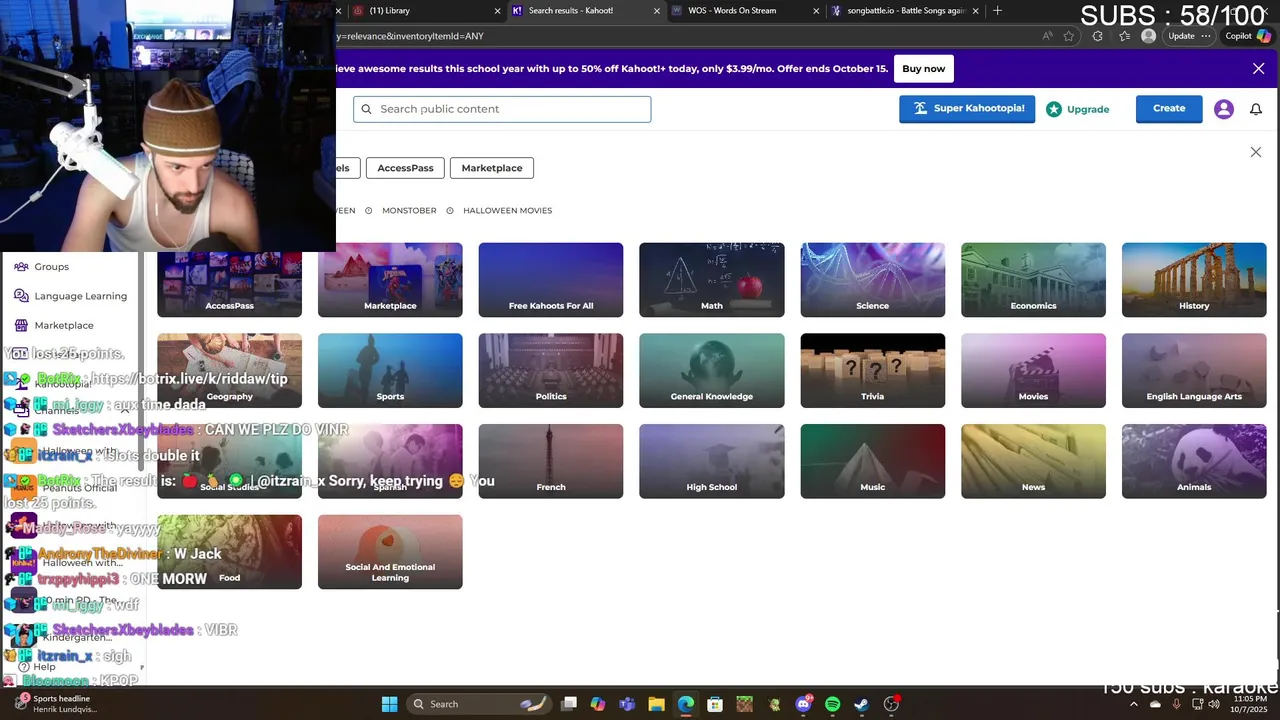This screenshot has width=1280, height=720.
Task: Open the General Knowledge category tile
Action: [712, 371]
